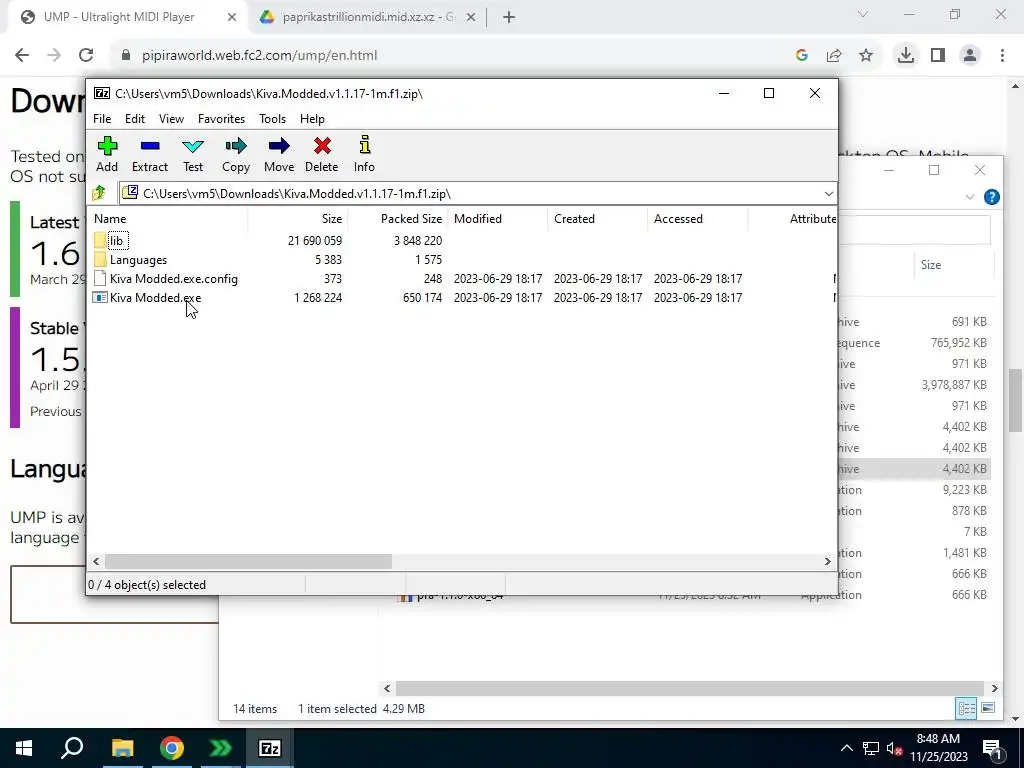Run the Test archive tool
1024x768 pixels.
pos(193,155)
